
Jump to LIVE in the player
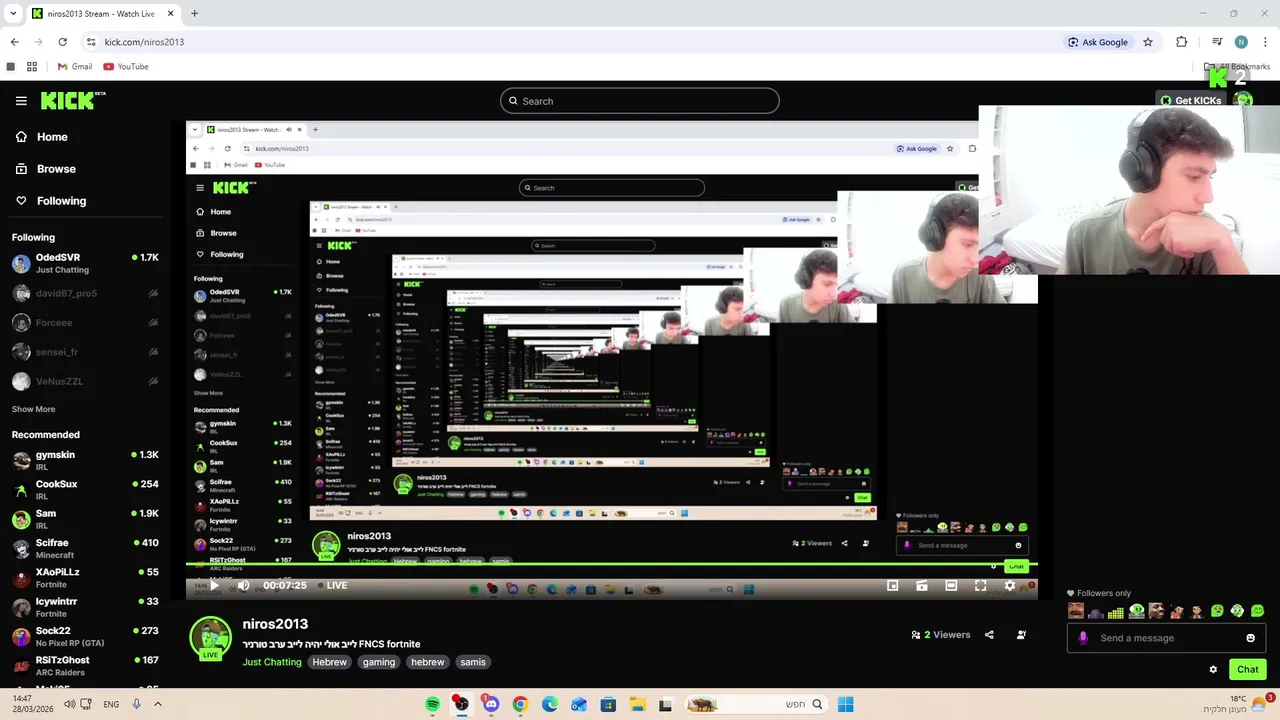pos(332,585)
